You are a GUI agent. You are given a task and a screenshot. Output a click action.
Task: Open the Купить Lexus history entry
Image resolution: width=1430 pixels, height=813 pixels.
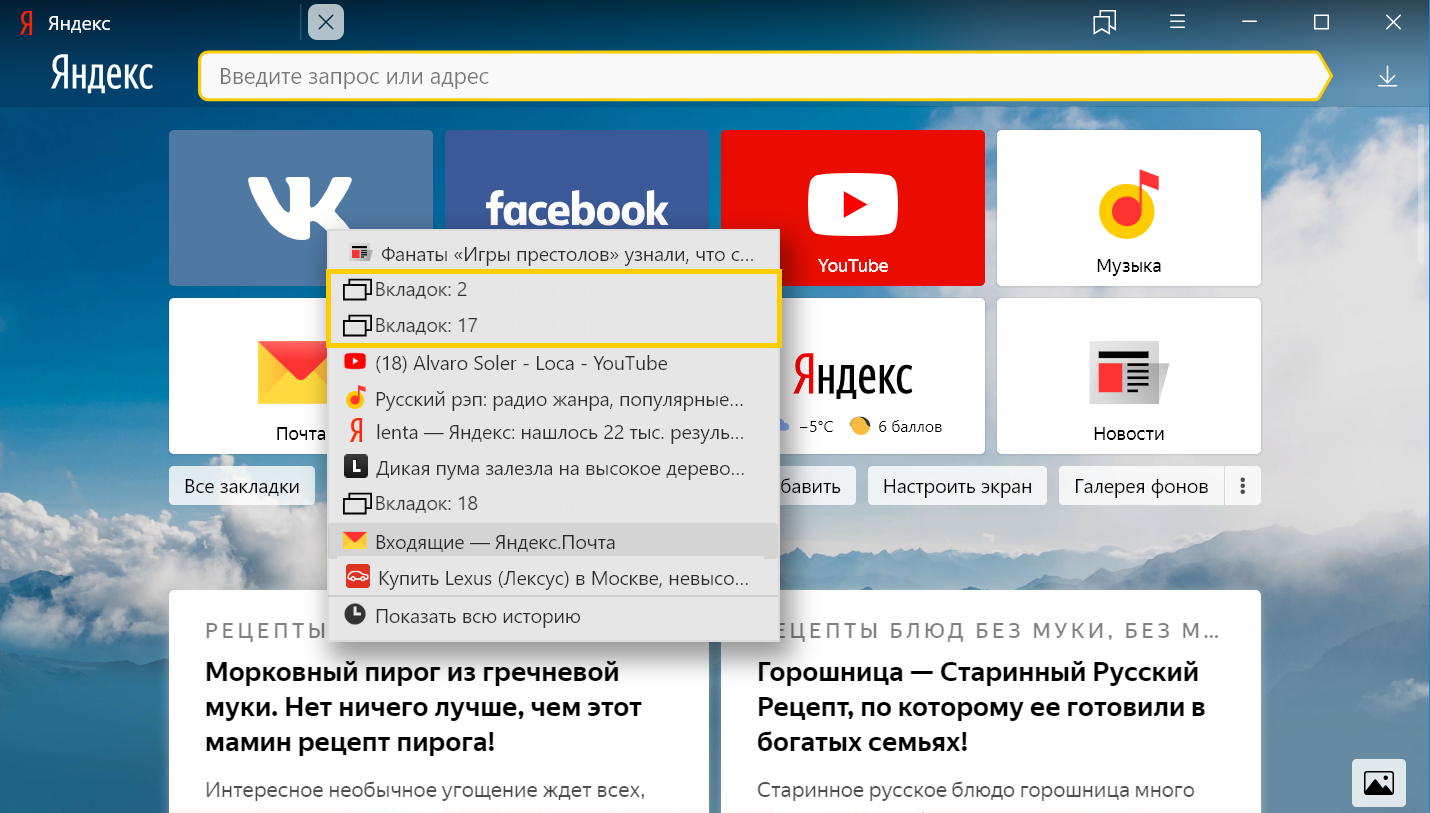[x=553, y=578]
